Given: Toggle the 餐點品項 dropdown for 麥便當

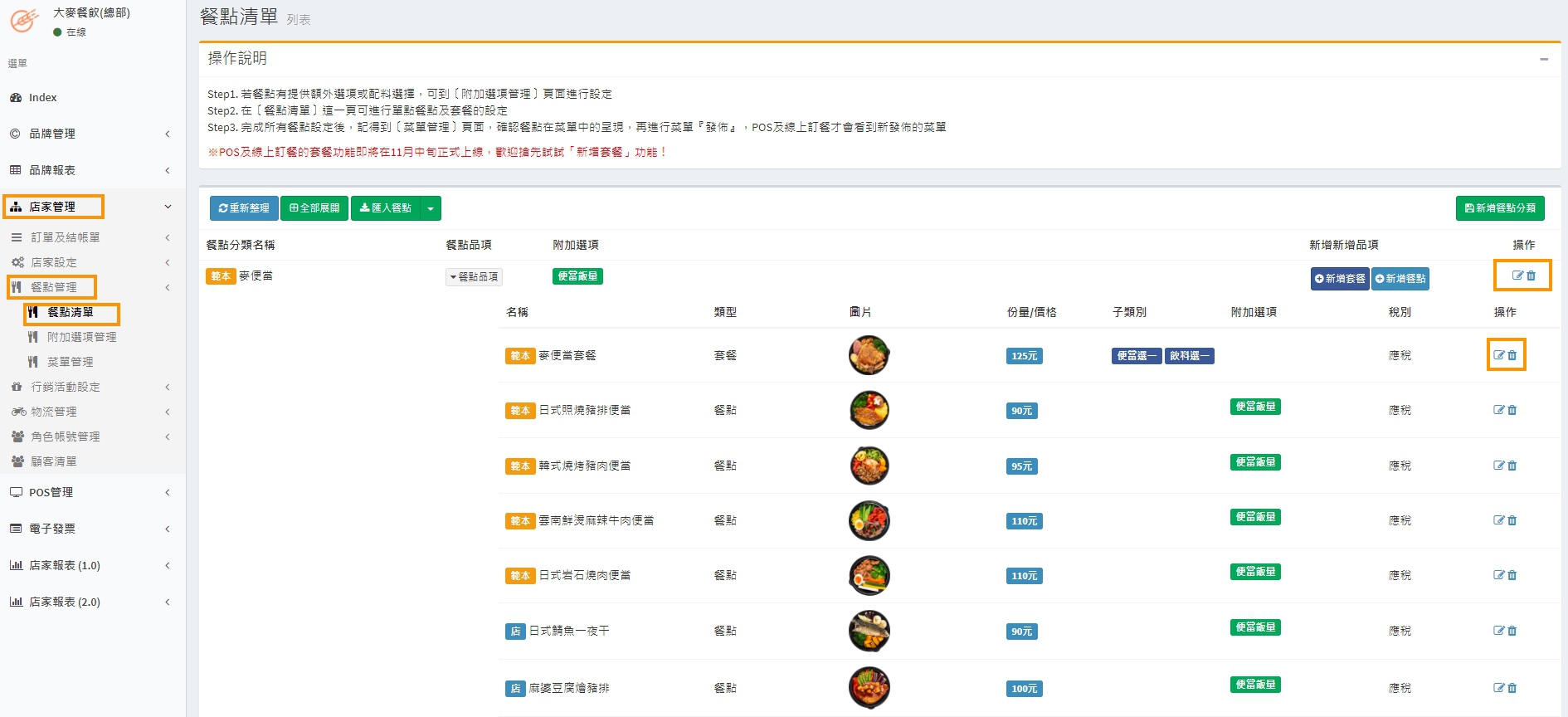Looking at the screenshot, I should [474, 277].
